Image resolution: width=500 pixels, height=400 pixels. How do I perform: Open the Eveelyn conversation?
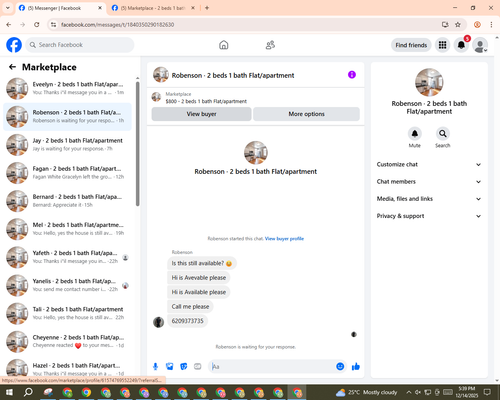click(x=67, y=89)
